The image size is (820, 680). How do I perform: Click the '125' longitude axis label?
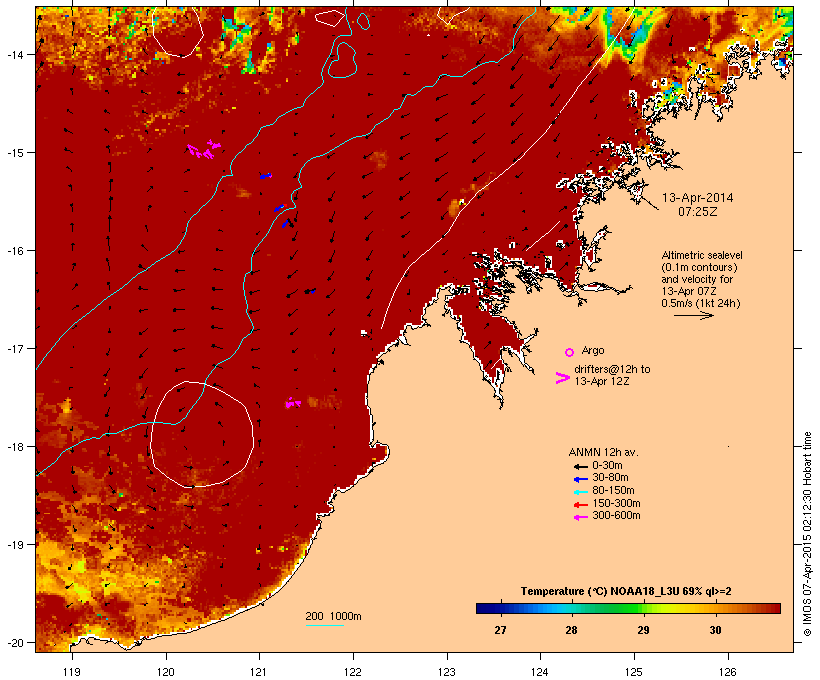(x=634, y=672)
